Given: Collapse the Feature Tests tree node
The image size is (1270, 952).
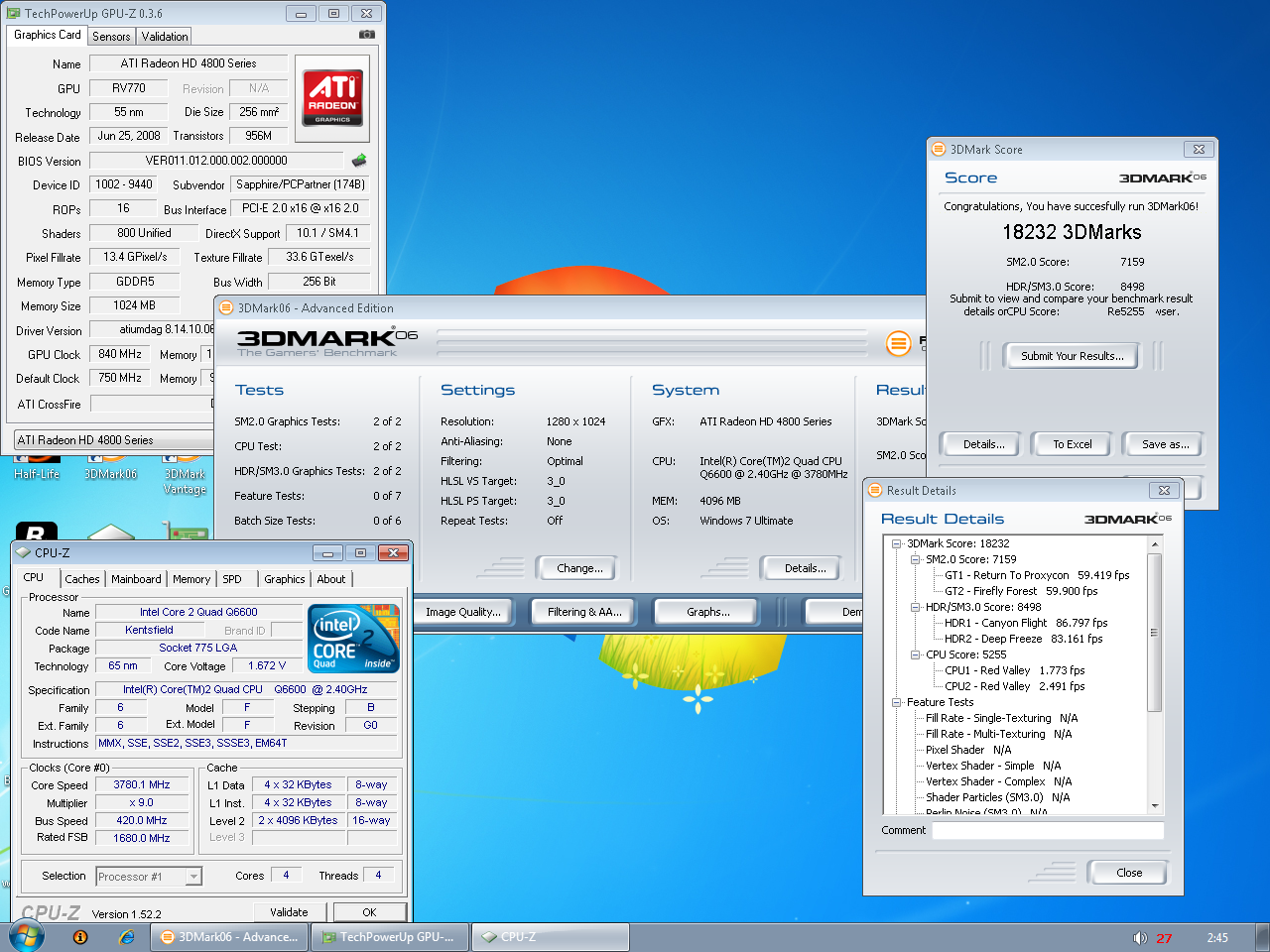Looking at the screenshot, I should click(896, 702).
